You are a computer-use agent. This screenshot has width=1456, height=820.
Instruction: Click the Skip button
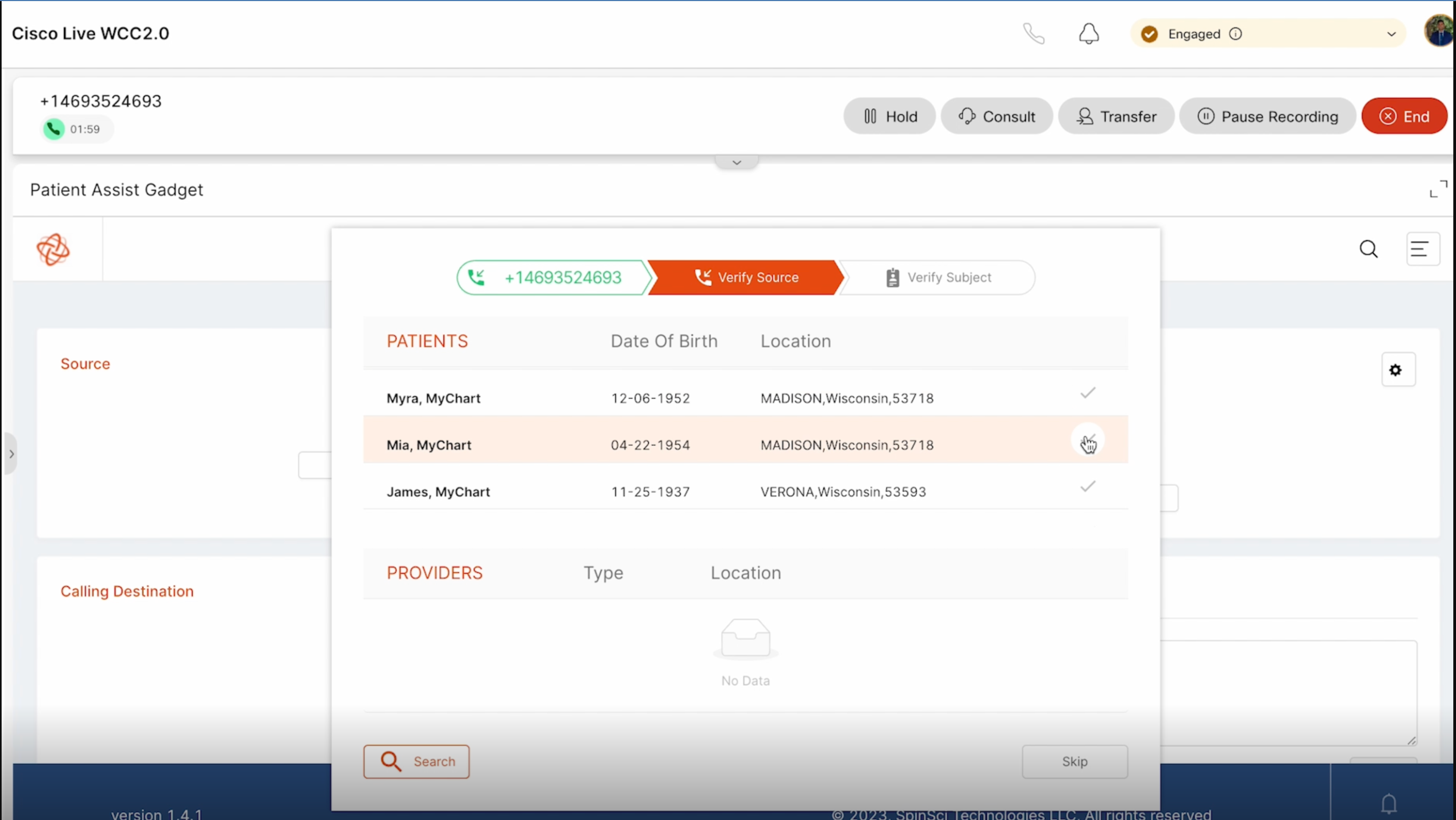[x=1074, y=762]
